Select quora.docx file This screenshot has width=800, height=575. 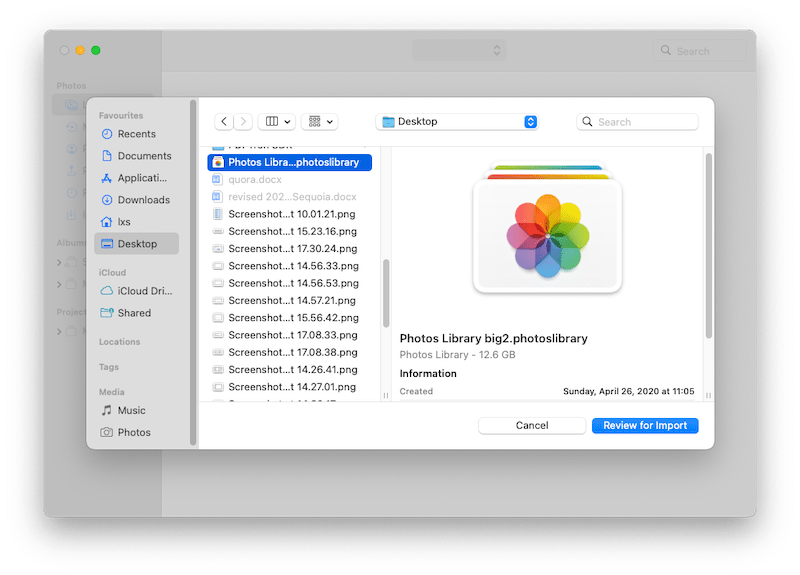[x=289, y=180]
